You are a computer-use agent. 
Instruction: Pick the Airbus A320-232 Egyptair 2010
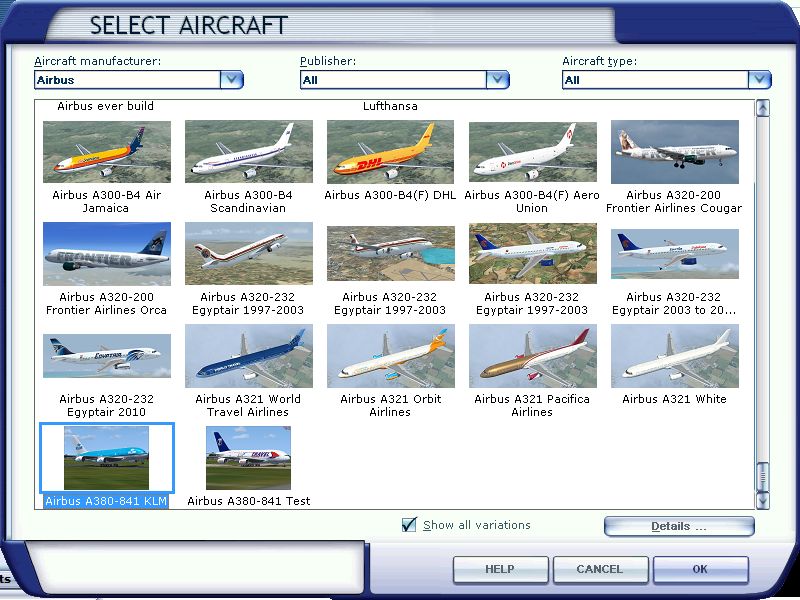click(x=107, y=356)
